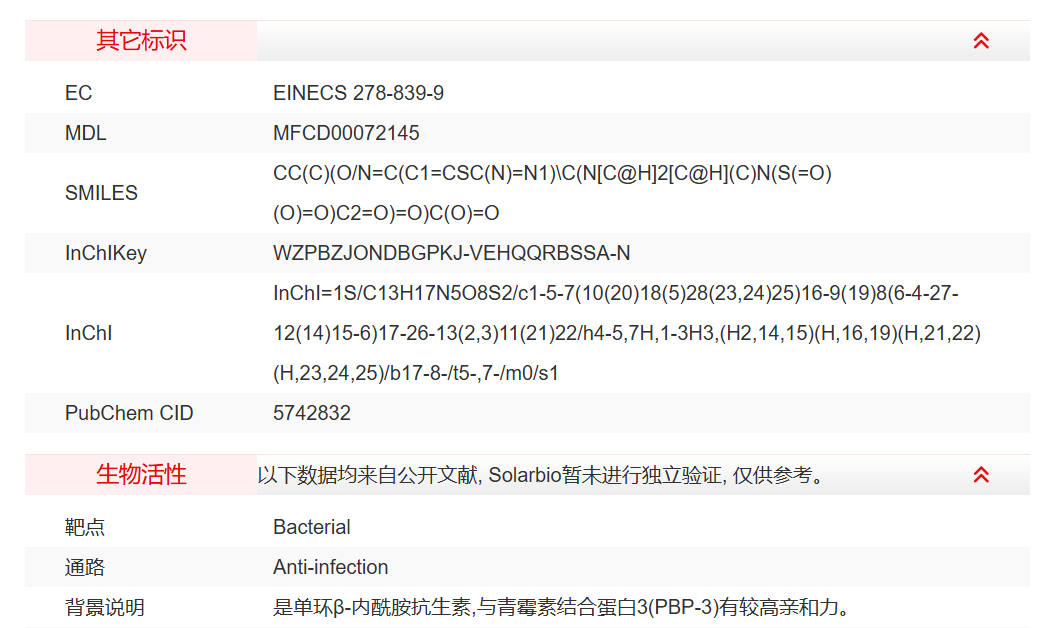
Task: Collapse the 生物活性 section chevron
Action: click(x=981, y=475)
